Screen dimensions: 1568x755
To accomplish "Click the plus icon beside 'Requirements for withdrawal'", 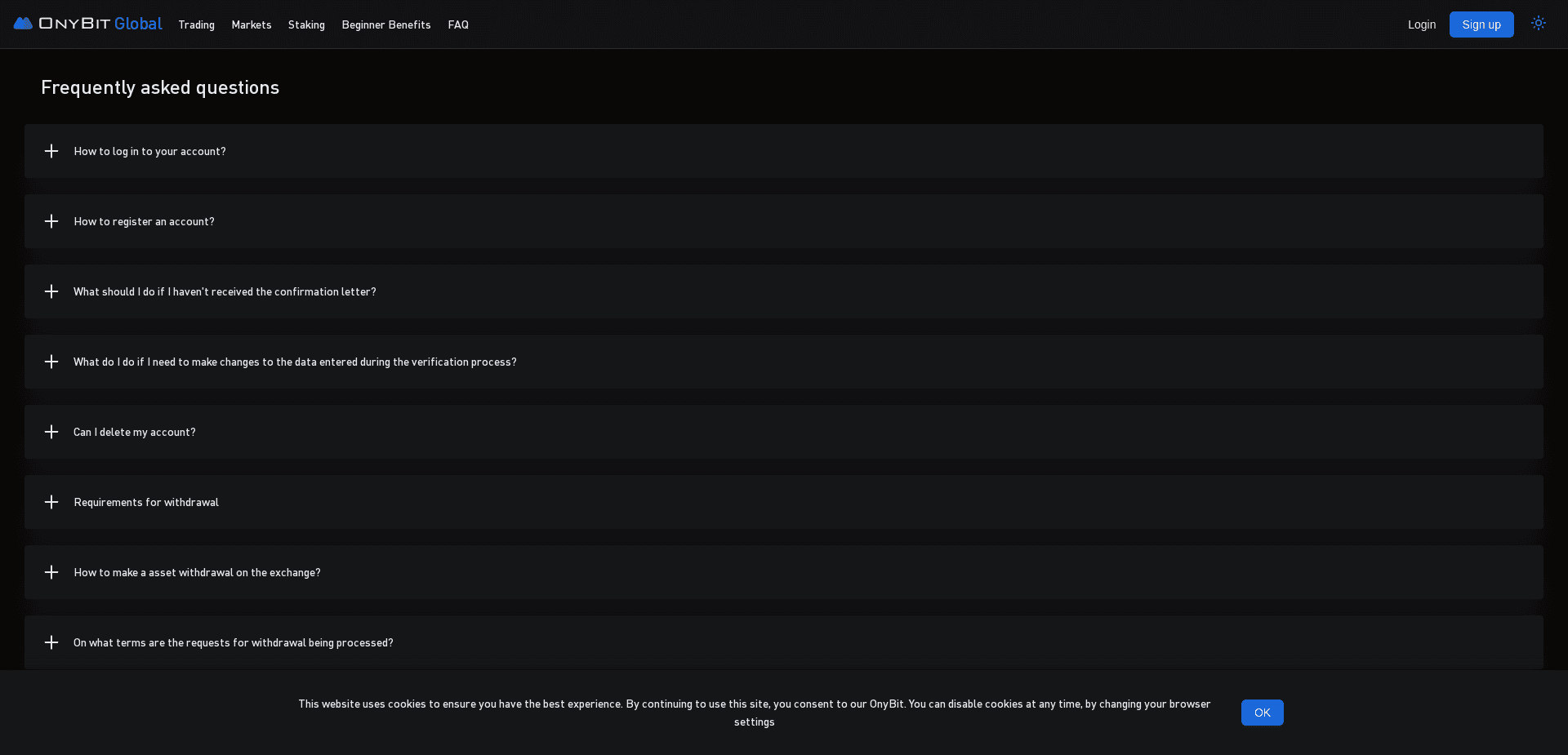I will coord(51,502).
